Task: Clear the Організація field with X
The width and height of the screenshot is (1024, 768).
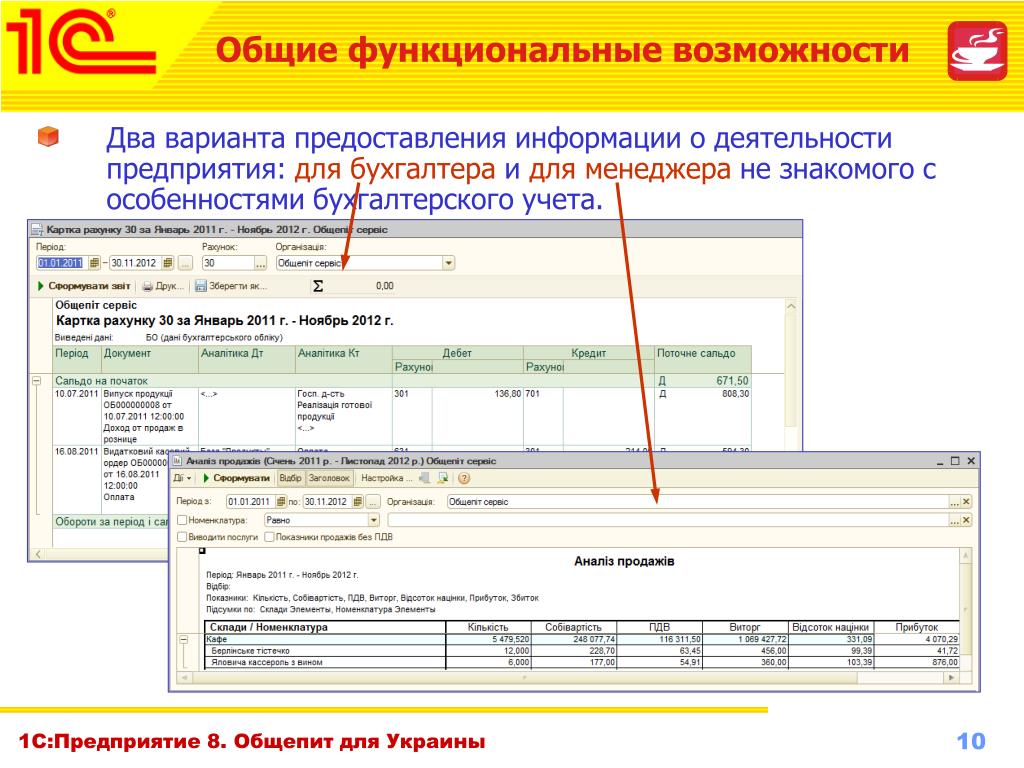Action: [966, 502]
